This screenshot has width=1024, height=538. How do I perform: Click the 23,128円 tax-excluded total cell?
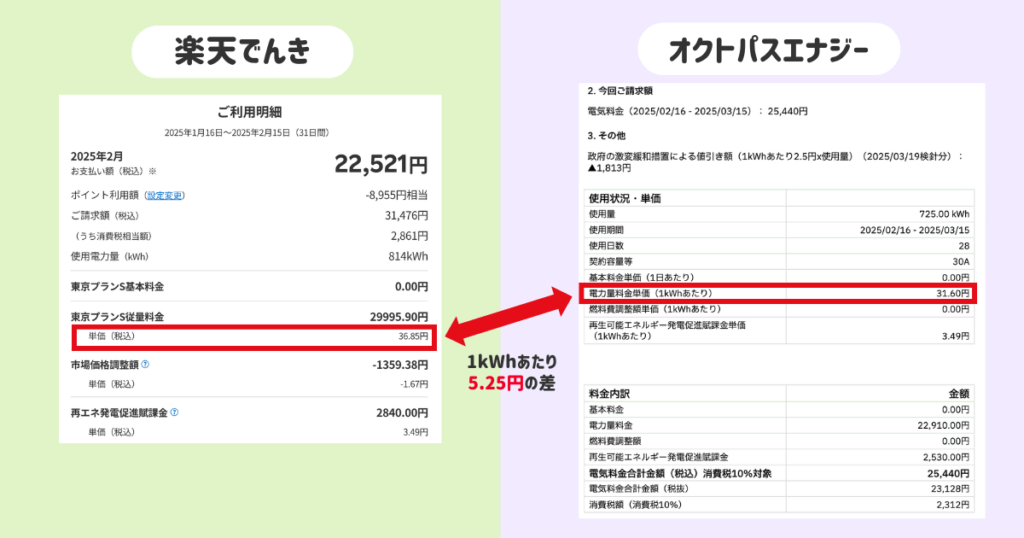(950, 488)
